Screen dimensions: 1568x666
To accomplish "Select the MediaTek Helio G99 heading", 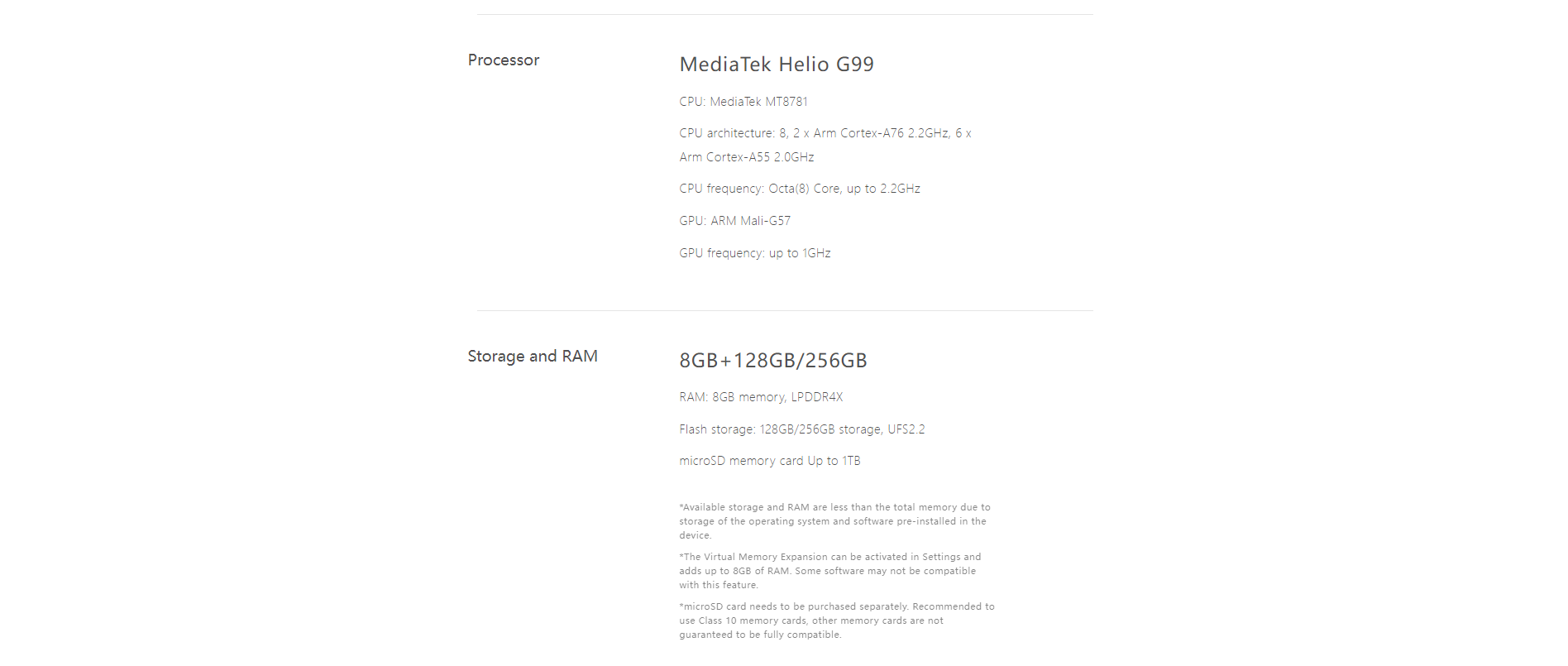I will (777, 65).
